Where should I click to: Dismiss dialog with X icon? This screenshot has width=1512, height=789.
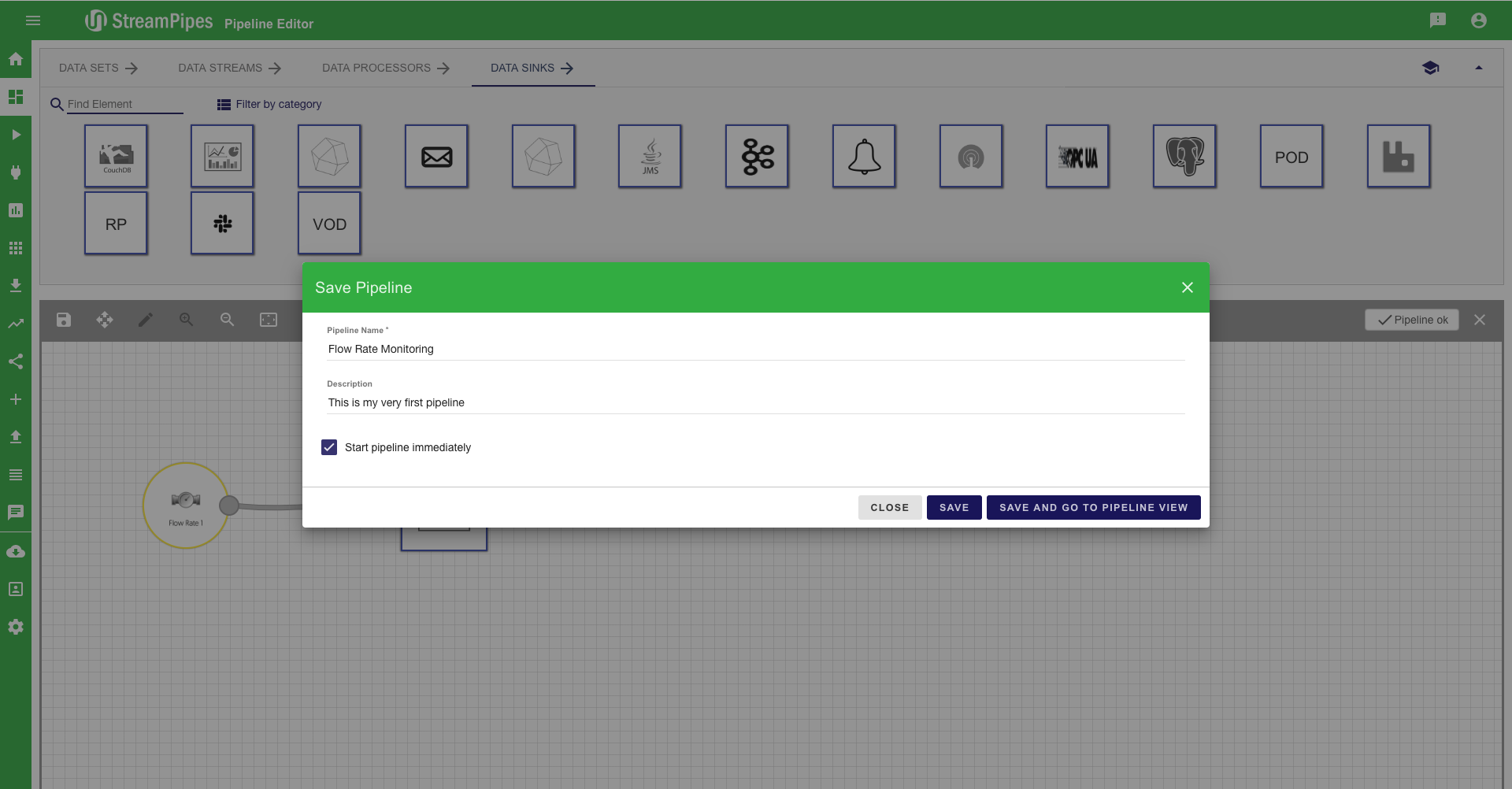(1187, 287)
